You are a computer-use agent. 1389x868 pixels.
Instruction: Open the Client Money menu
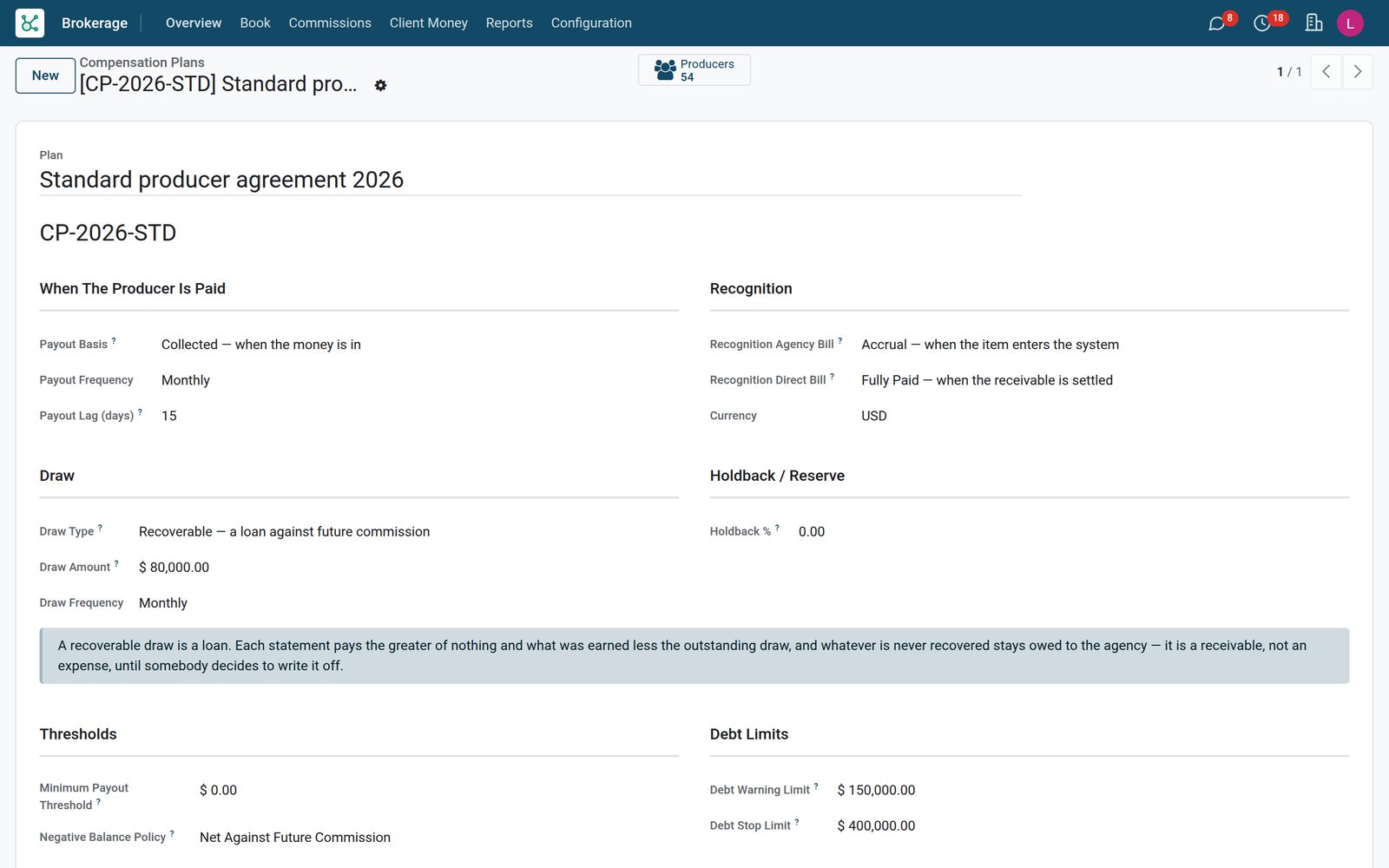coord(429,23)
